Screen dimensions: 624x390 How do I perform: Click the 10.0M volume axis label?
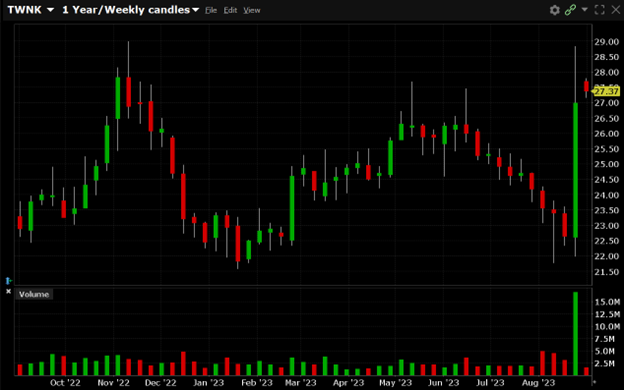pyautogui.click(x=607, y=327)
